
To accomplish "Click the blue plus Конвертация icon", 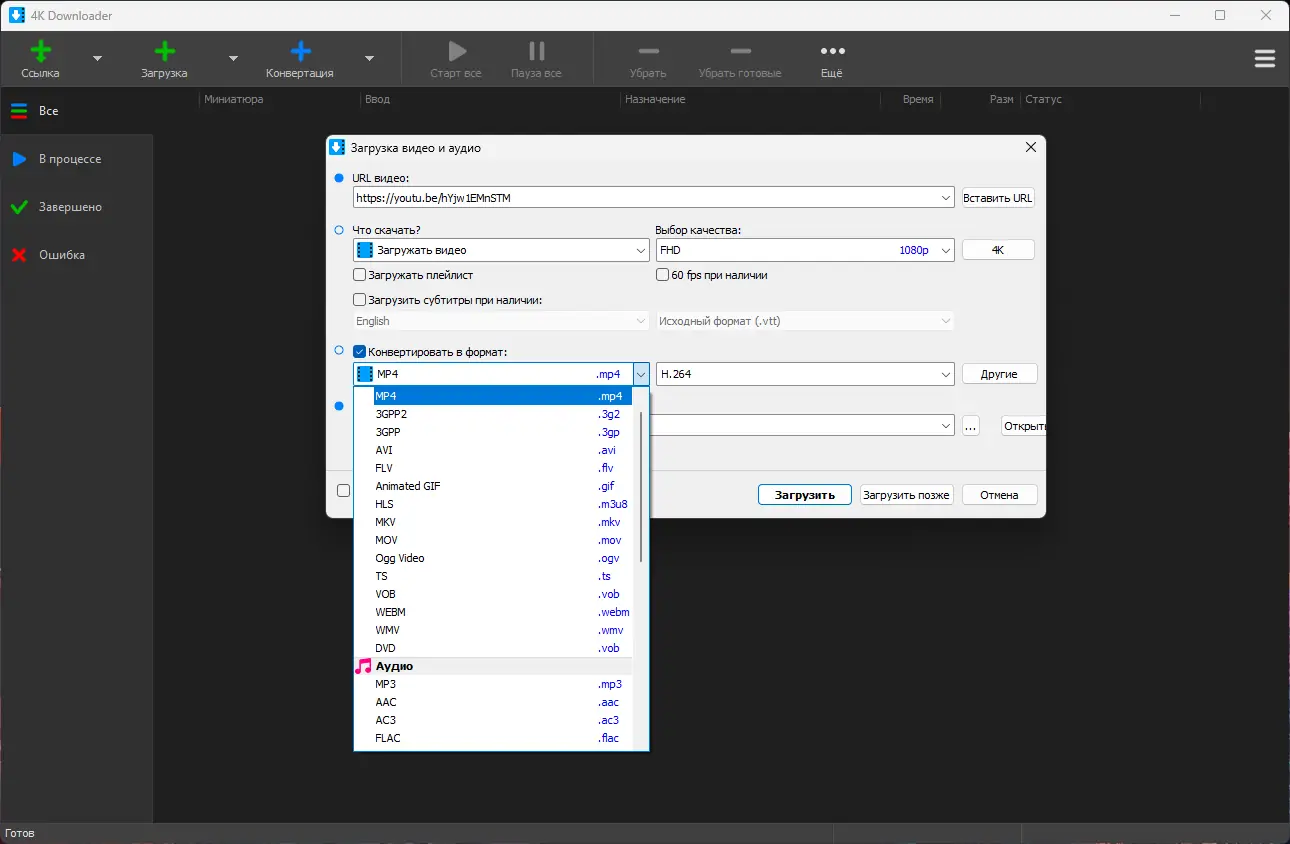I will tap(299, 52).
